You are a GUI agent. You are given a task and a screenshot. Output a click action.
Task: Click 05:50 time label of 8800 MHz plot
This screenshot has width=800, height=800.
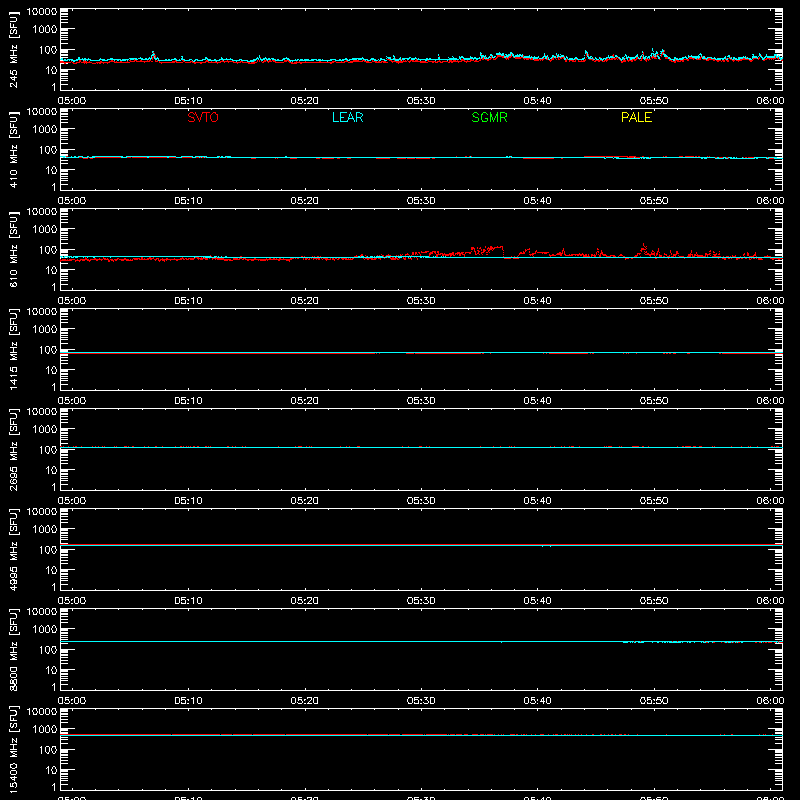point(654,701)
